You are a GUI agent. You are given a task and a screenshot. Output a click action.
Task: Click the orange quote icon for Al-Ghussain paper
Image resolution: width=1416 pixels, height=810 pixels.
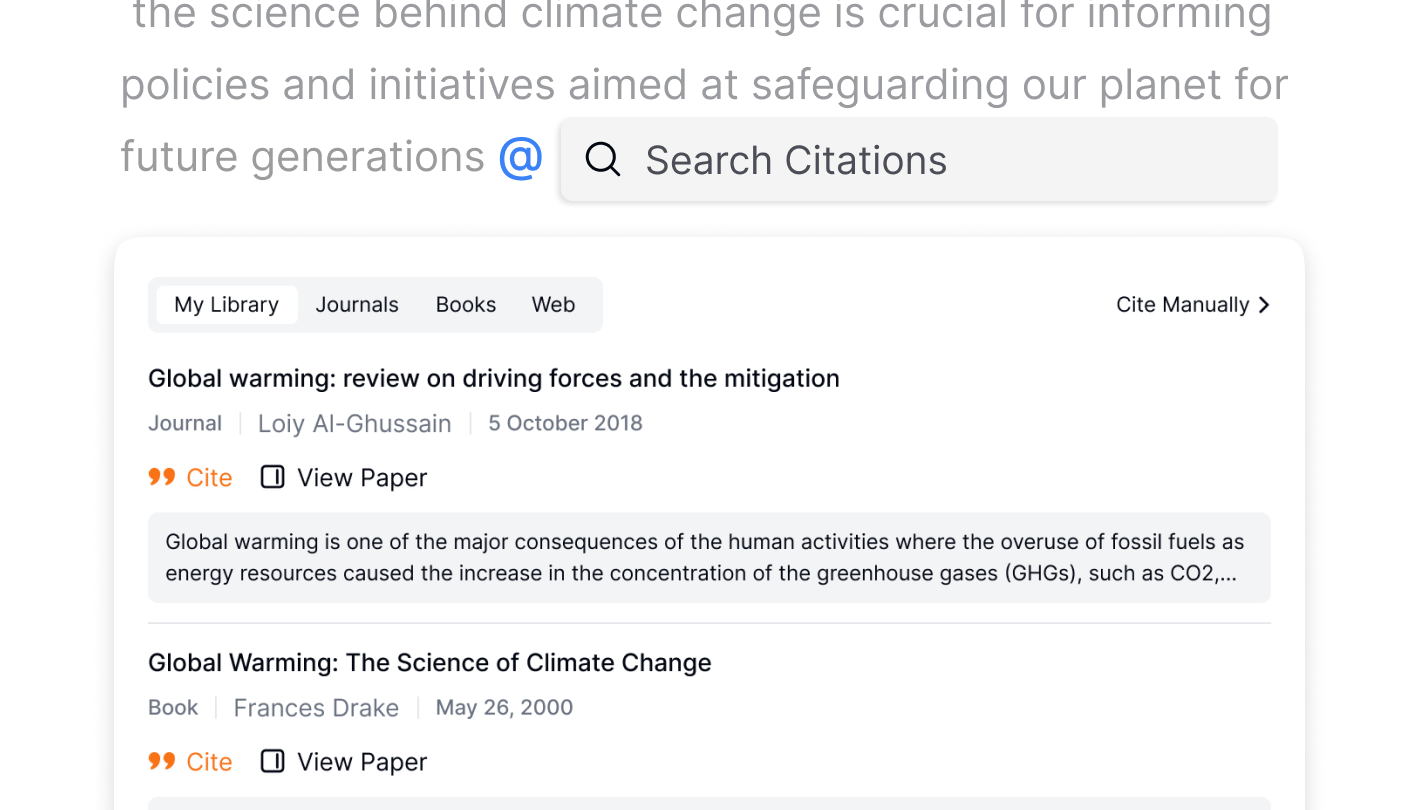(x=162, y=477)
